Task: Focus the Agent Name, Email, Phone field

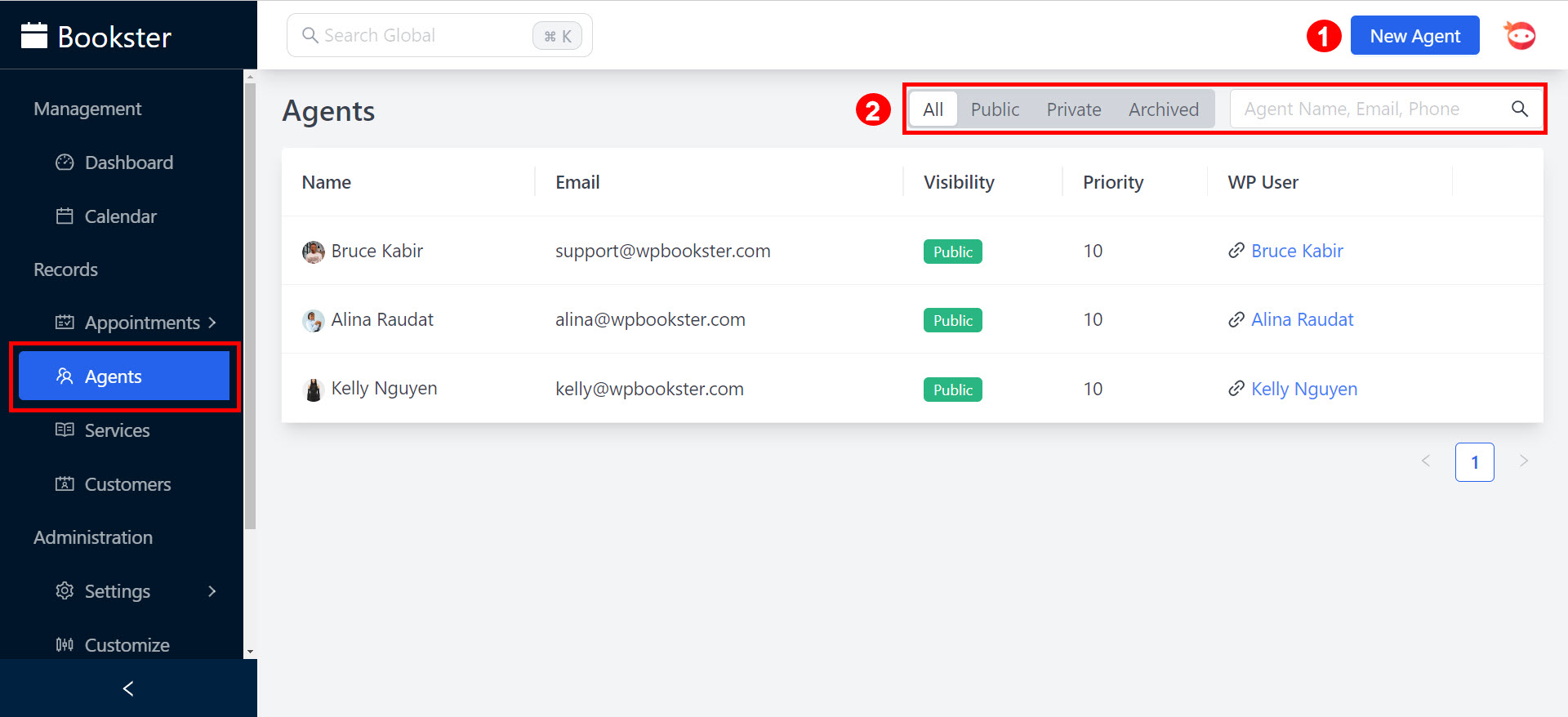Action: (1364, 109)
